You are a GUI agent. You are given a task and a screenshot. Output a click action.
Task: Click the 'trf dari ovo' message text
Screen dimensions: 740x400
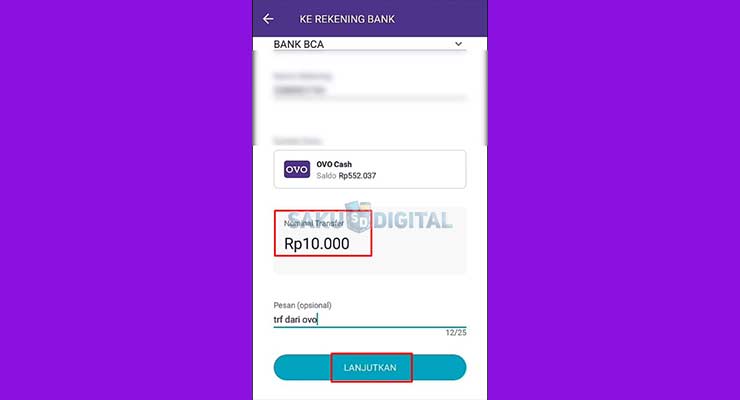(x=295, y=319)
